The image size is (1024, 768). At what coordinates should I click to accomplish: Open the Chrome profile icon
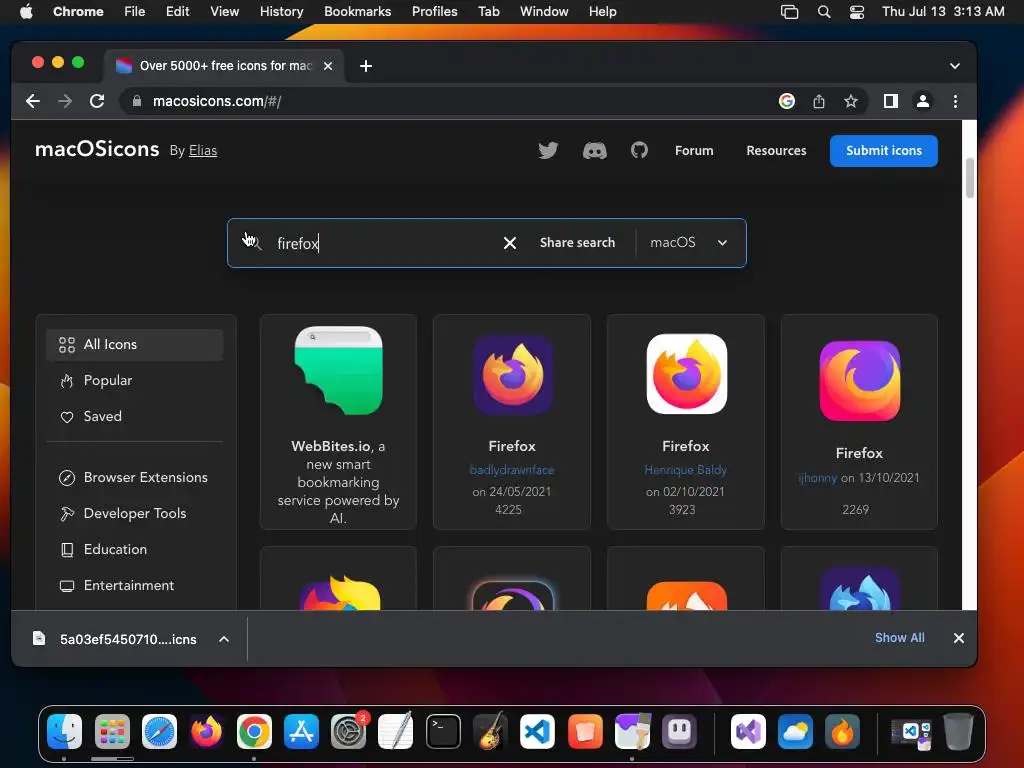(x=923, y=101)
